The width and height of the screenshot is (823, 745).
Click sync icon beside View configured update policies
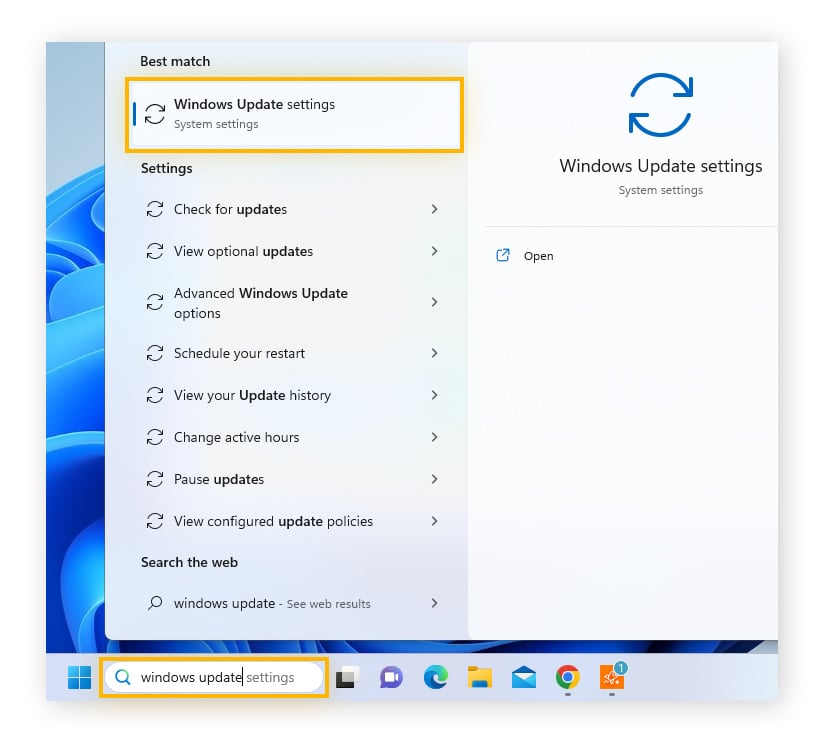[155, 521]
